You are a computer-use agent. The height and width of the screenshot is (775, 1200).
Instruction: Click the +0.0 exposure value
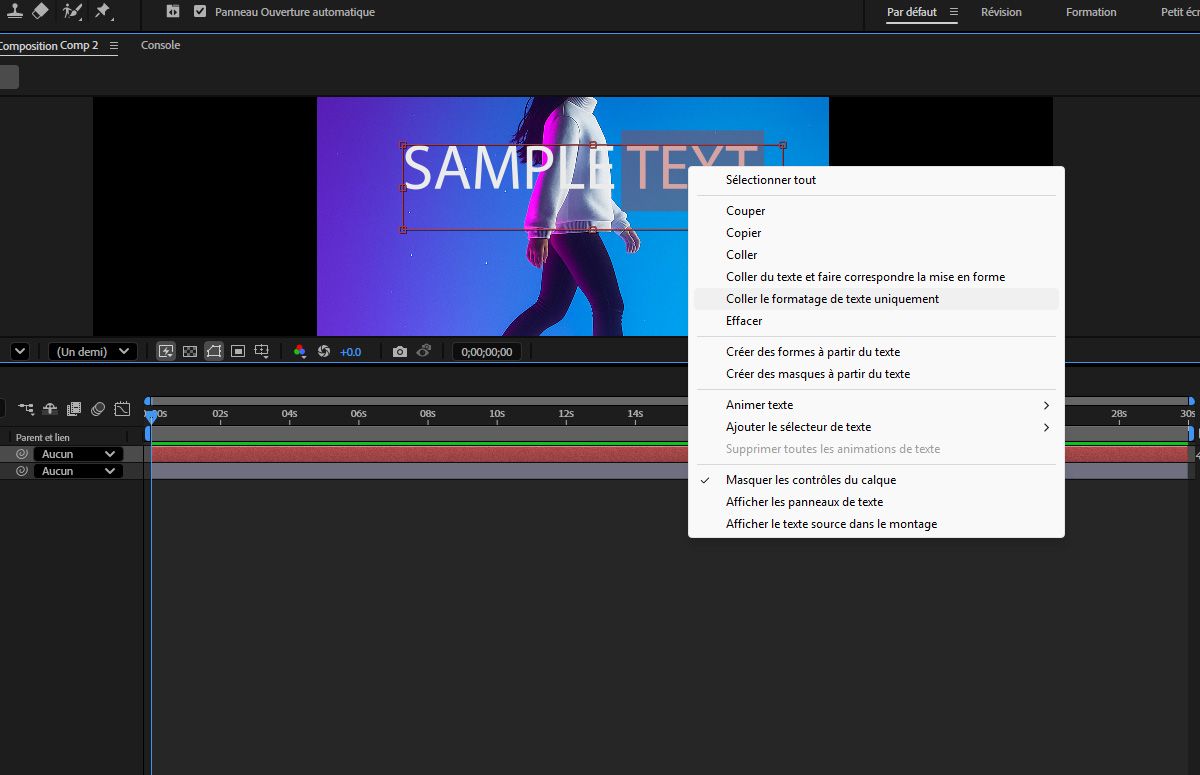pos(350,352)
